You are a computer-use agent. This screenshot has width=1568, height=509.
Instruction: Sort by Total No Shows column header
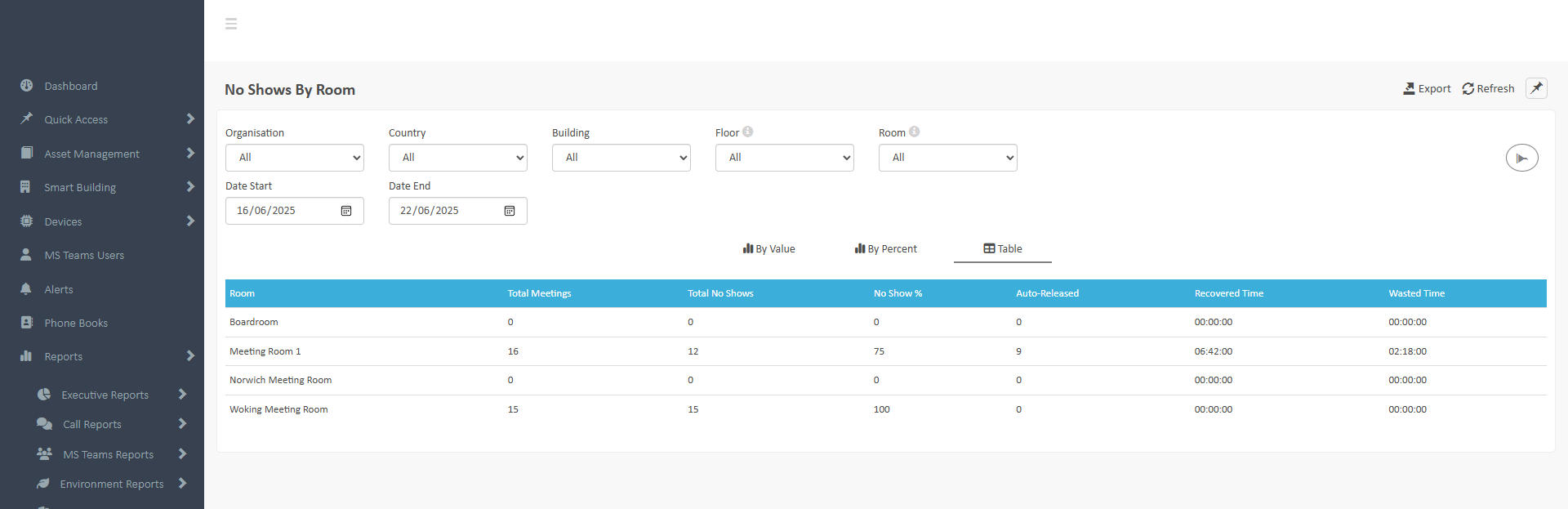(720, 293)
